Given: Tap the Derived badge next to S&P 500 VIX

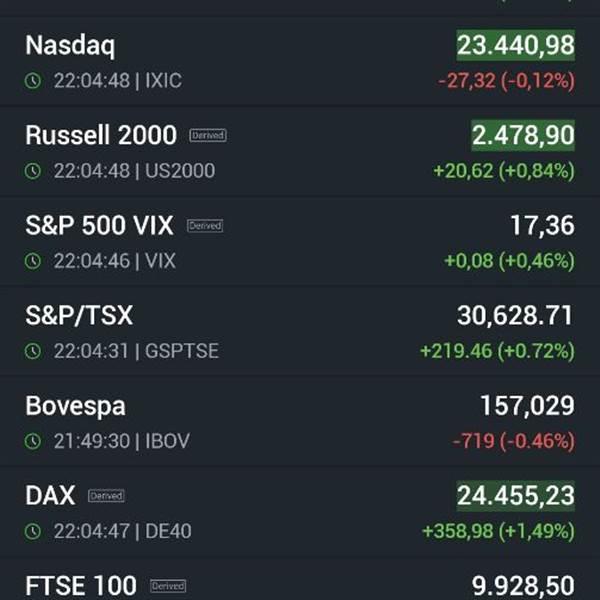Looking at the screenshot, I should tap(205, 226).
